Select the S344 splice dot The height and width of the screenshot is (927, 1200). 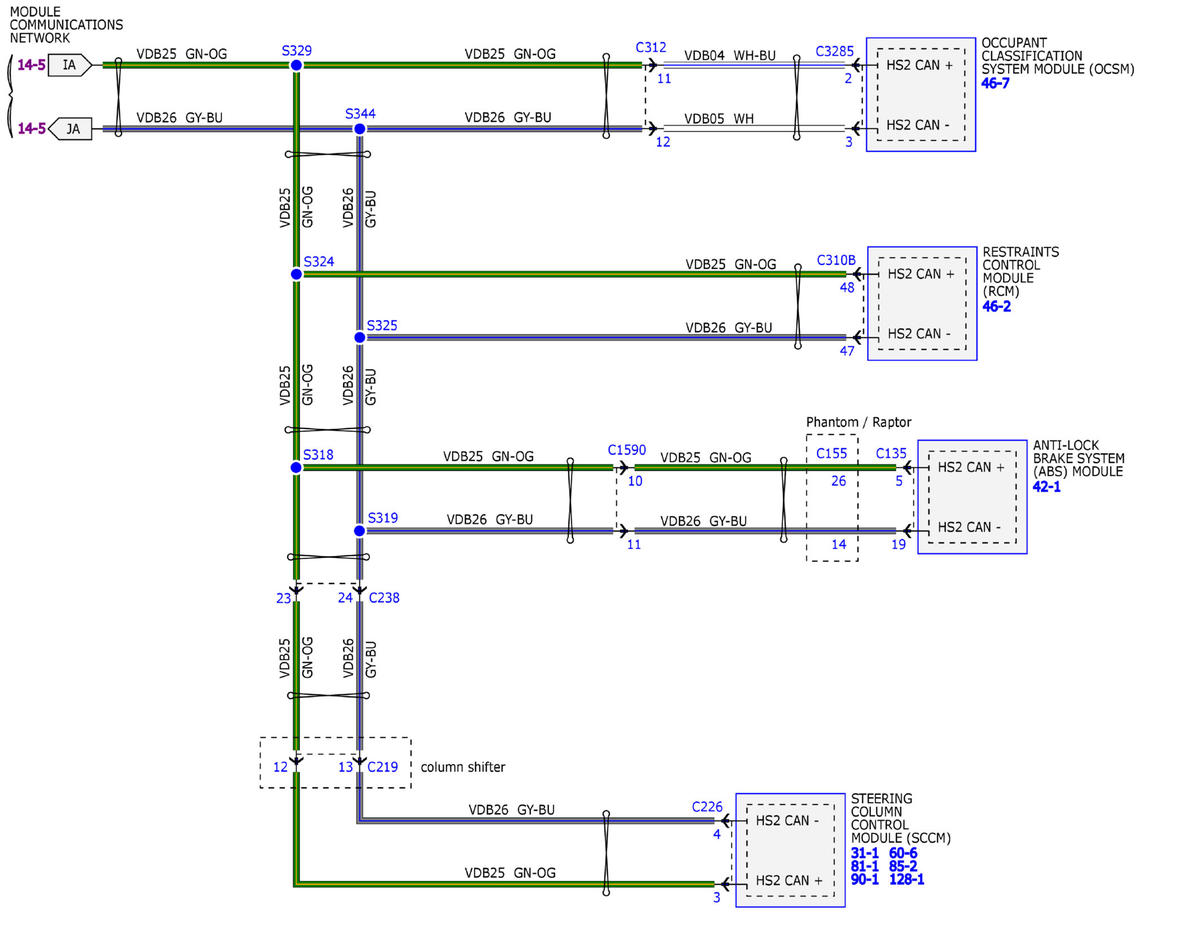pyautogui.click(x=359, y=129)
